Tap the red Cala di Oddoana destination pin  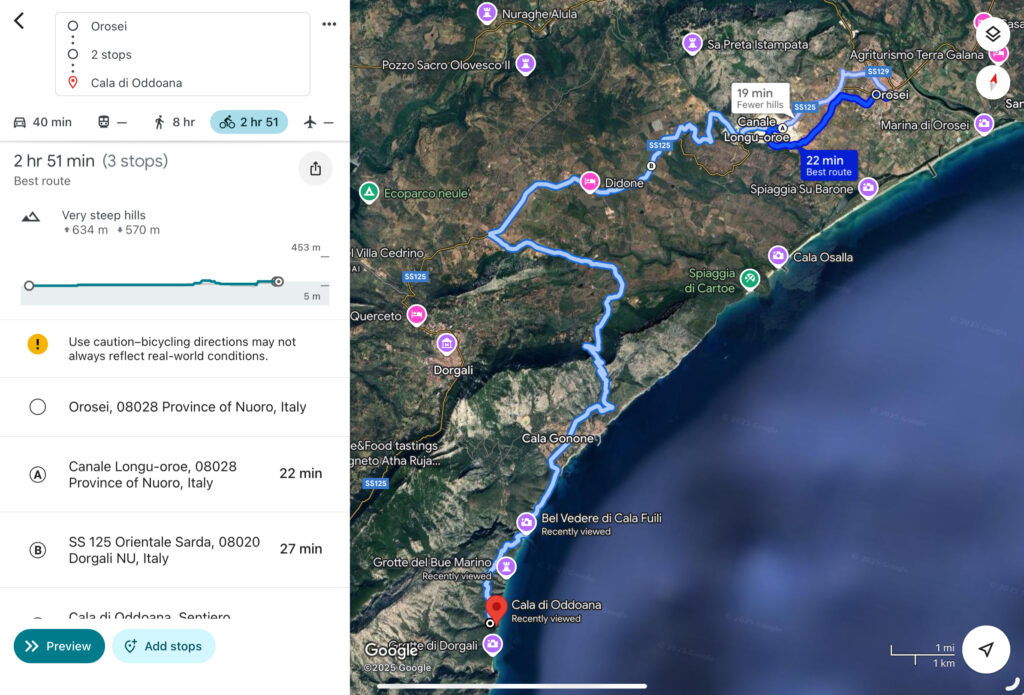[495, 607]
